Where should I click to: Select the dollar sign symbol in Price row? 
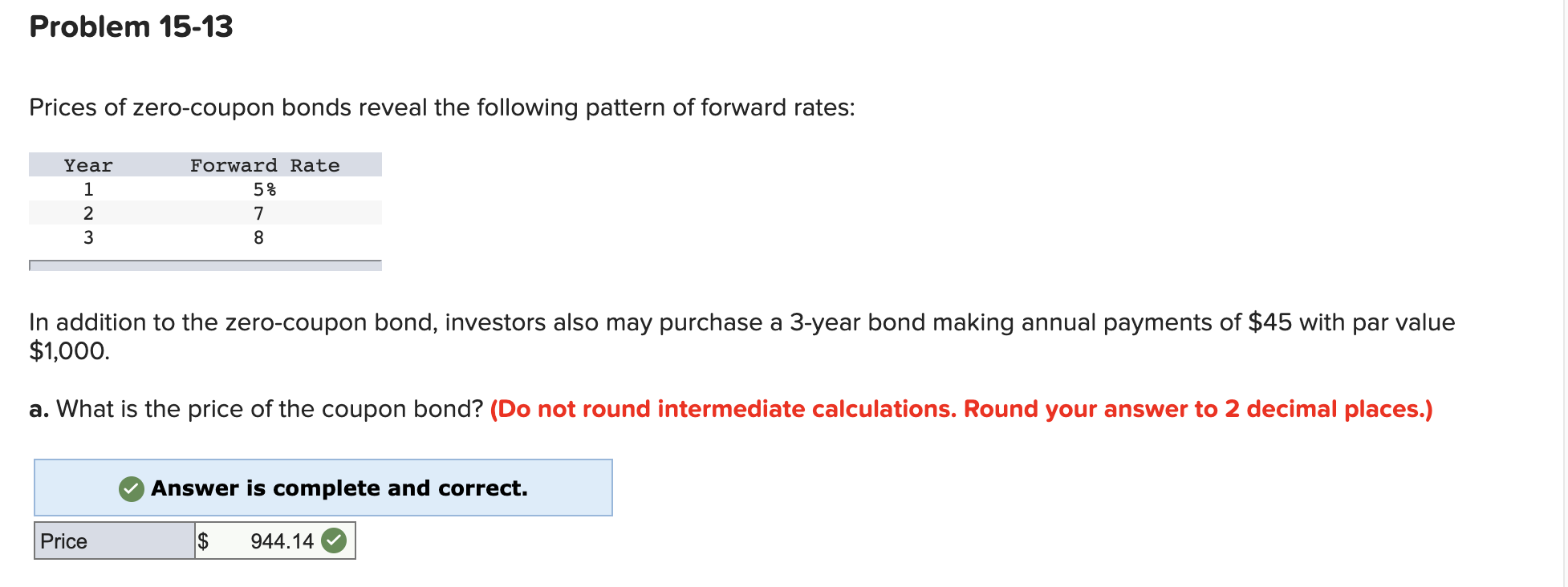point(205,541)
